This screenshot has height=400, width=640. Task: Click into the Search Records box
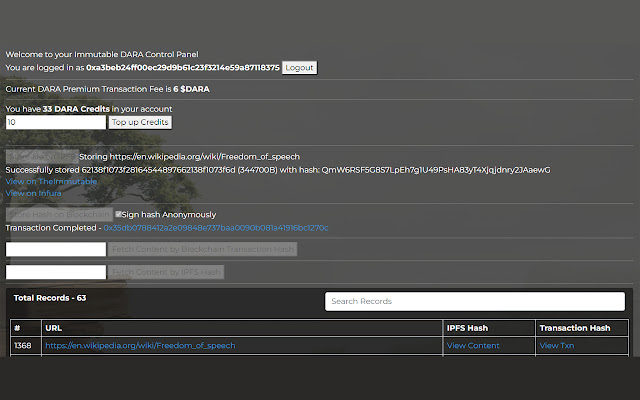click(475, 301)
